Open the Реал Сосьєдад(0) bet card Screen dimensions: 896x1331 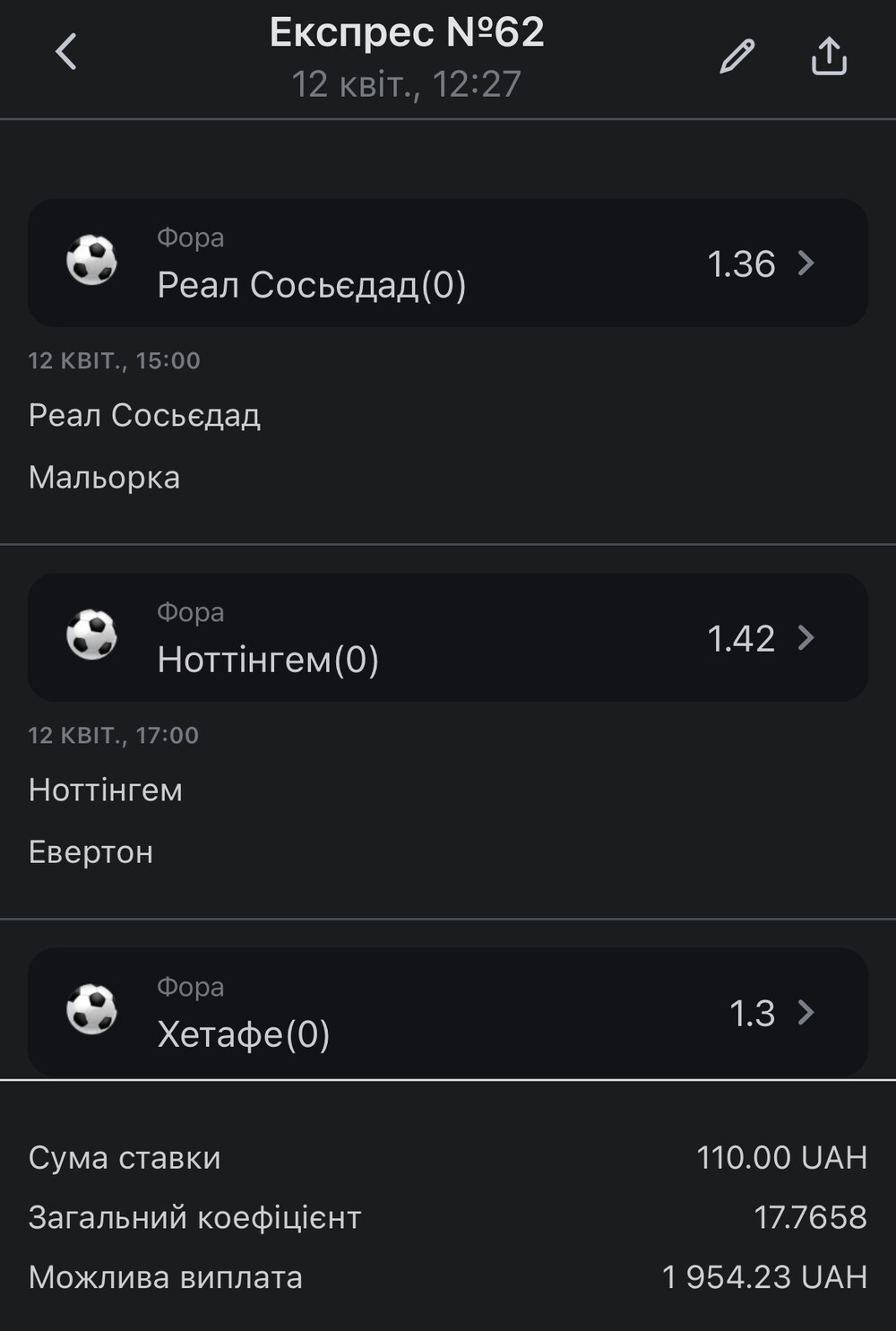click(x=448, y=263)
